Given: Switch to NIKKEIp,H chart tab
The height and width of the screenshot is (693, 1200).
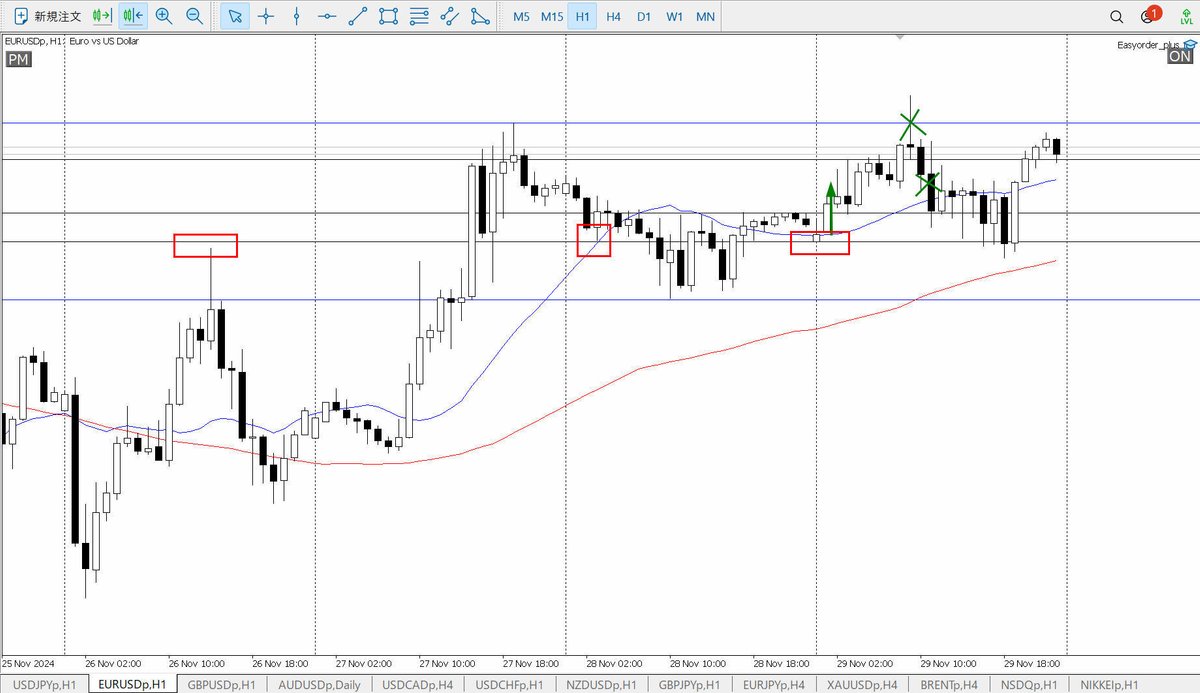Looking at the screenshot, I should coord(1109,684).
